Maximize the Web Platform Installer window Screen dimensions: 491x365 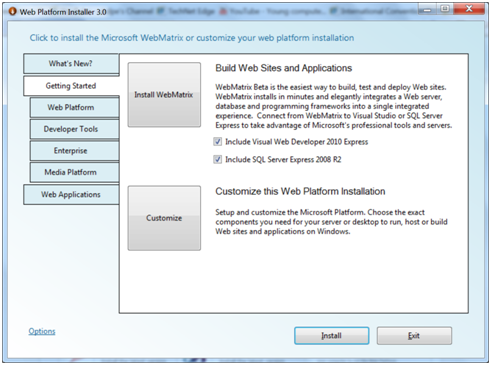pos(445,9)
